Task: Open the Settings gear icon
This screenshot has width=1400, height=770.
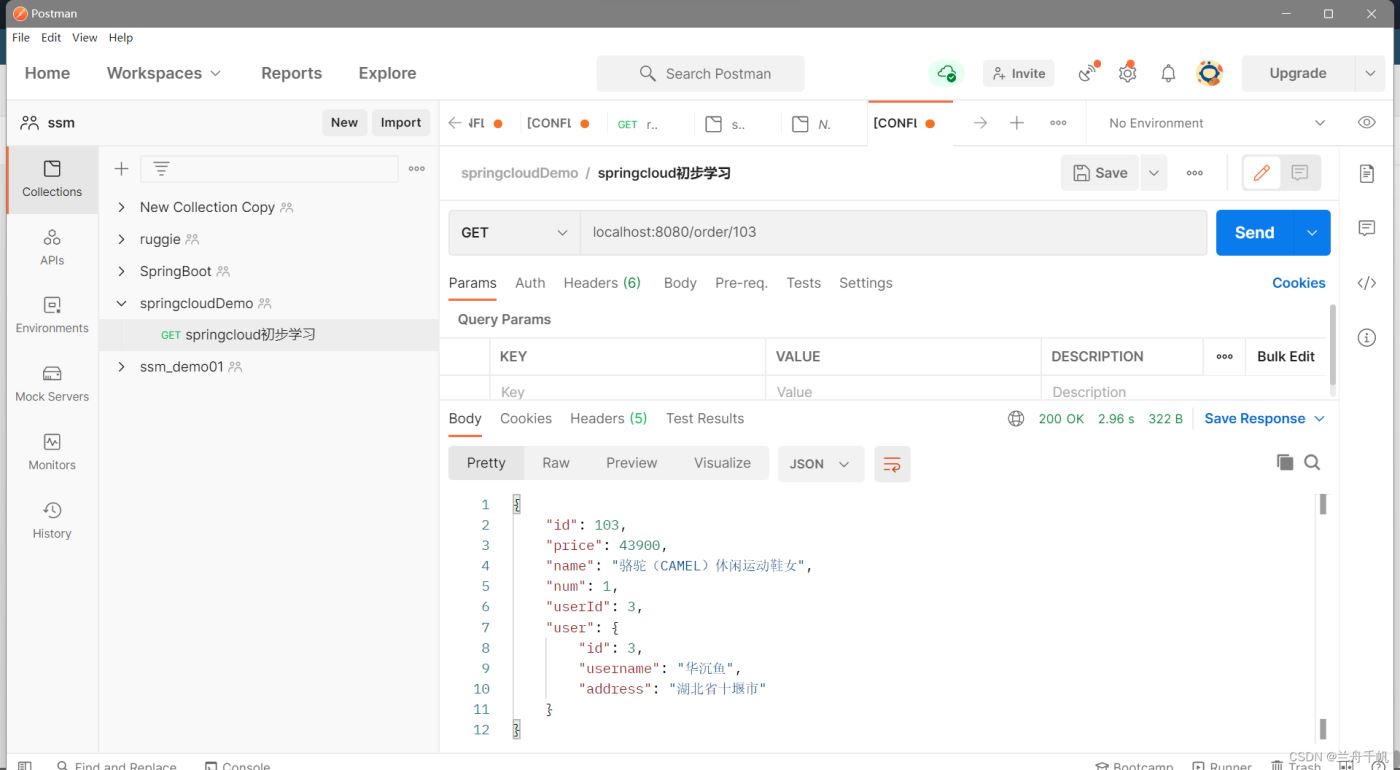Action: coord(1128,73)
